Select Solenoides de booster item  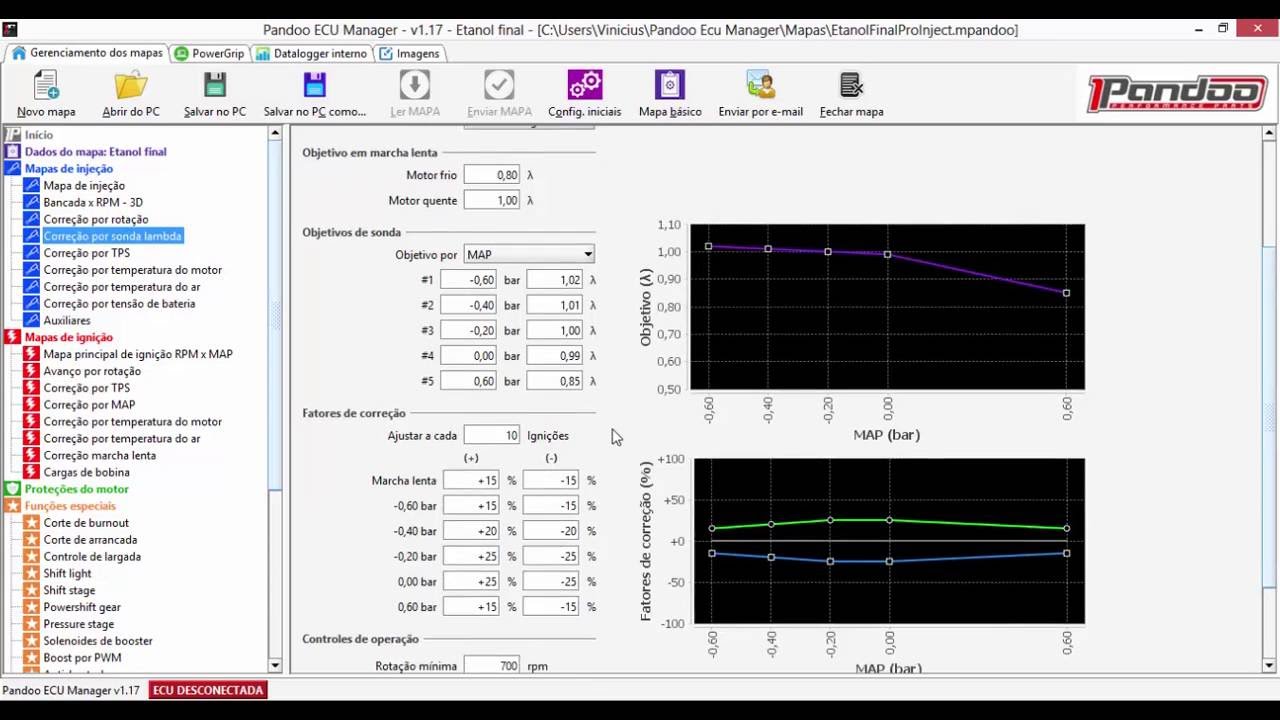[x=98, y=641]
